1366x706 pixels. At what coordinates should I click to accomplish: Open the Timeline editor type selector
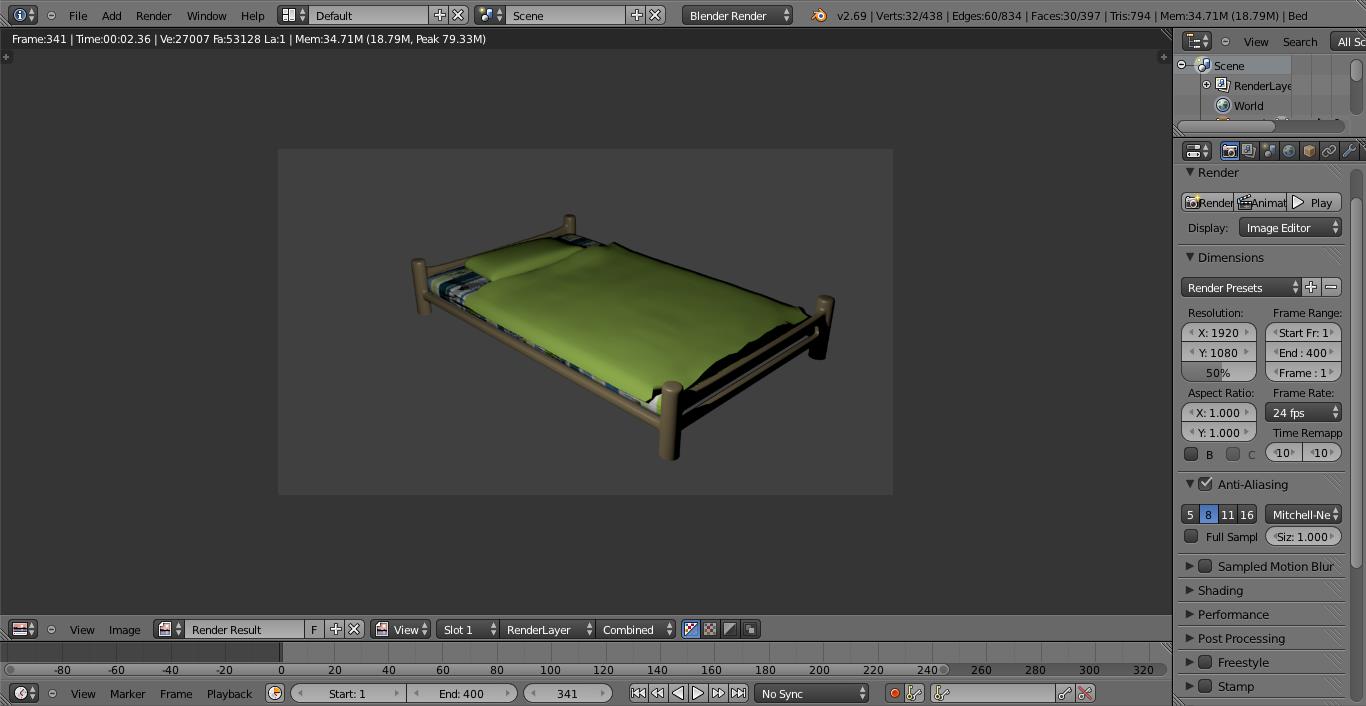(24, 693)
